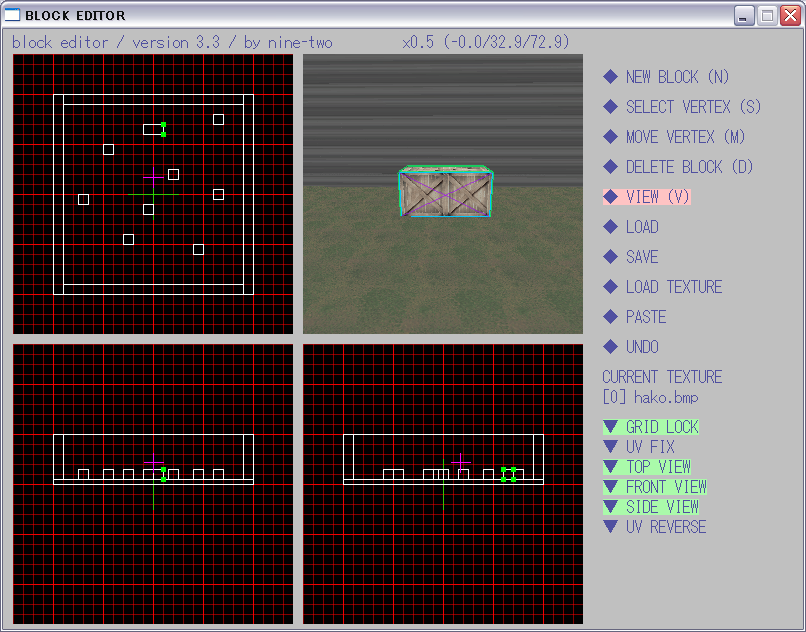The height and width of the screenshot is (632, 806).
Task: Choose LOAD from the command list
Action: [641, 227]
